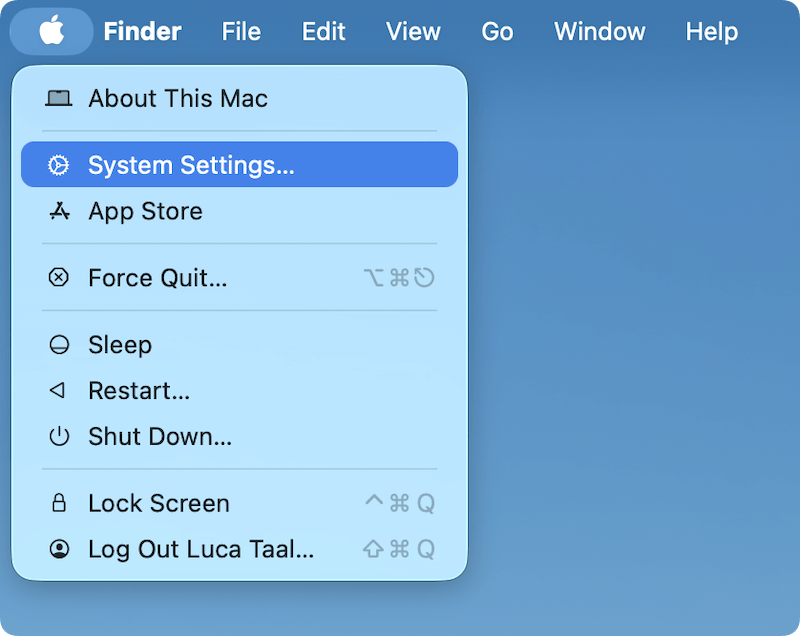Click the Shut Down power icon
The height and width of the screenshot is (636, 800).
point(59,436)
